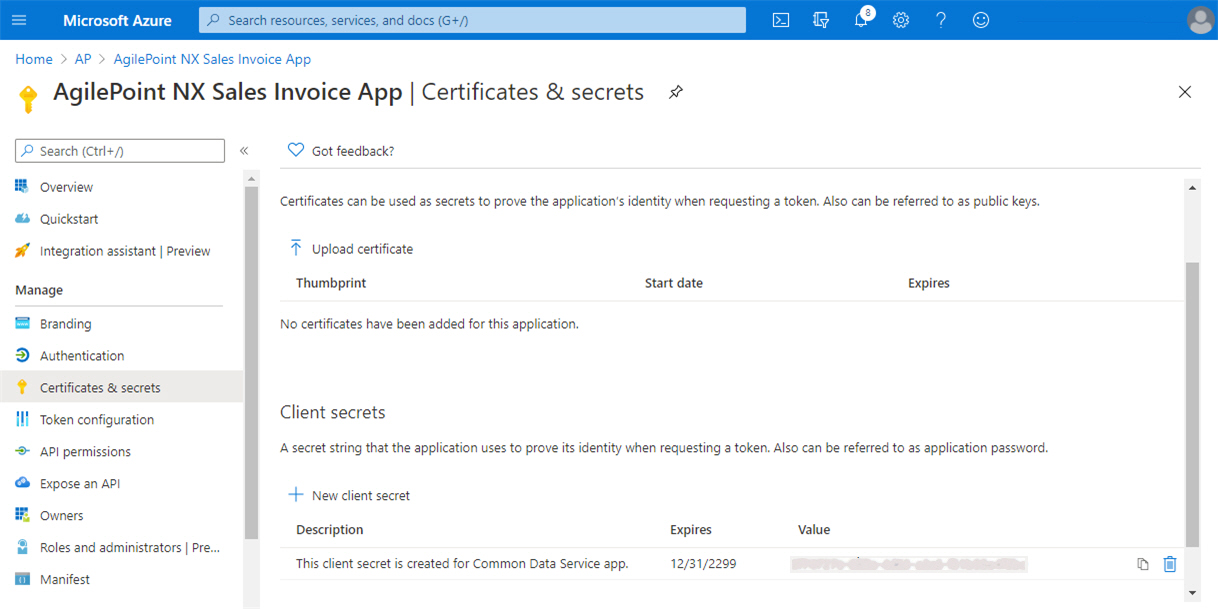Click the New client secret plus icon
This screenshot has height=609, width=1218.
pyautogui.click(x=296, y=495)
